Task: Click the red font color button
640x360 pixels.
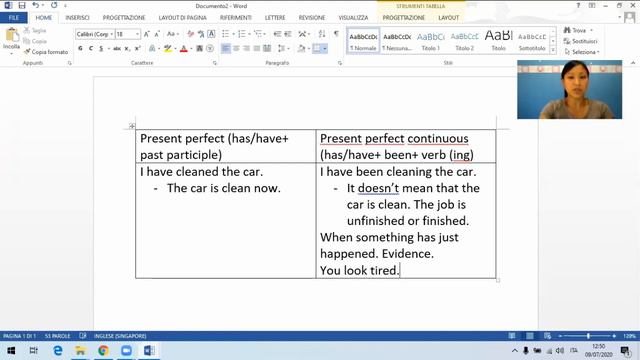Action: [x=183, y=49]
